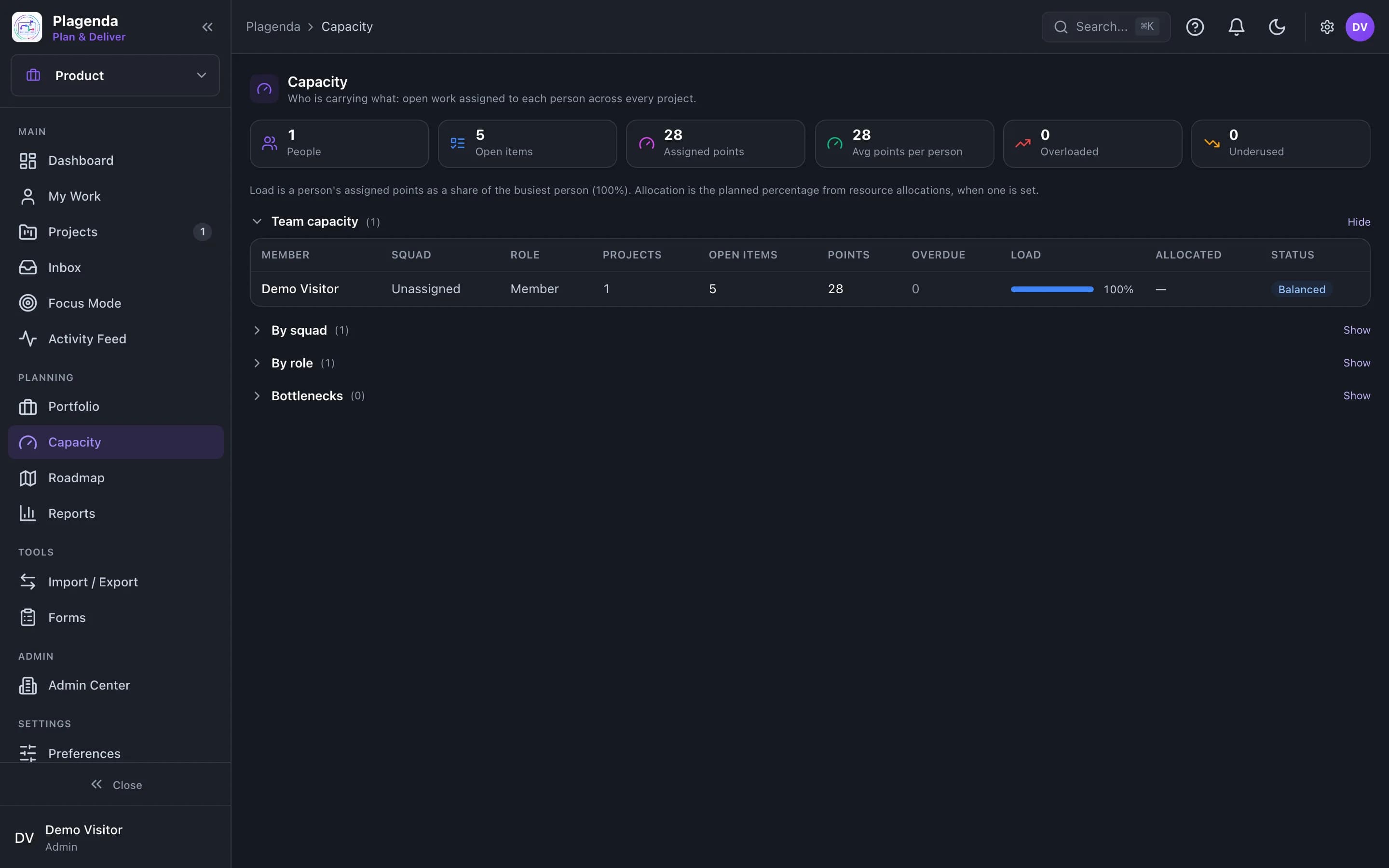Click the Search input field

[1105, 27]
